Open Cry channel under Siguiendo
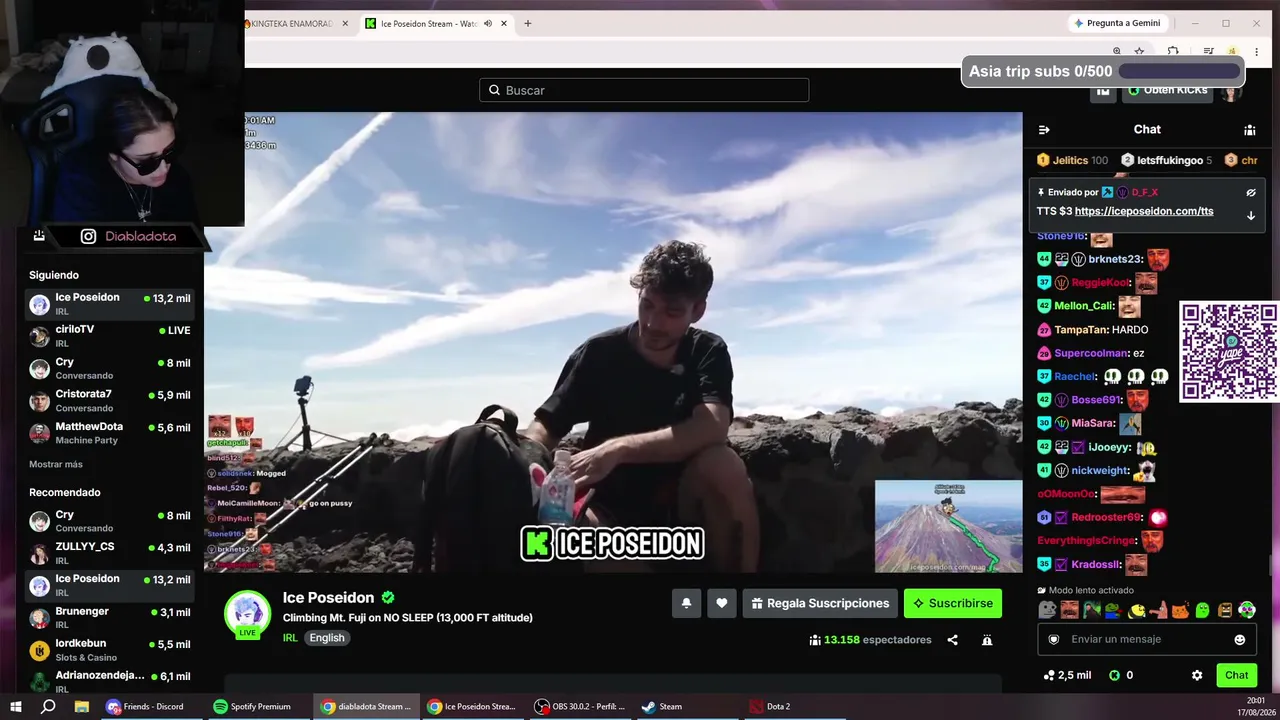This screenshot has height=720, width=1280. [110, 369]
